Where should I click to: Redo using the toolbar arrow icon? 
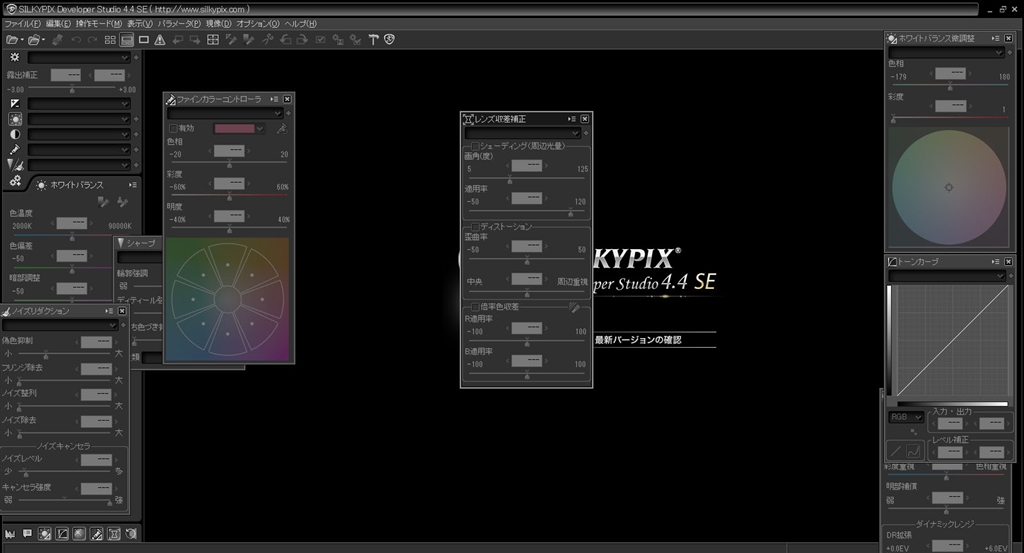point(92,40)
